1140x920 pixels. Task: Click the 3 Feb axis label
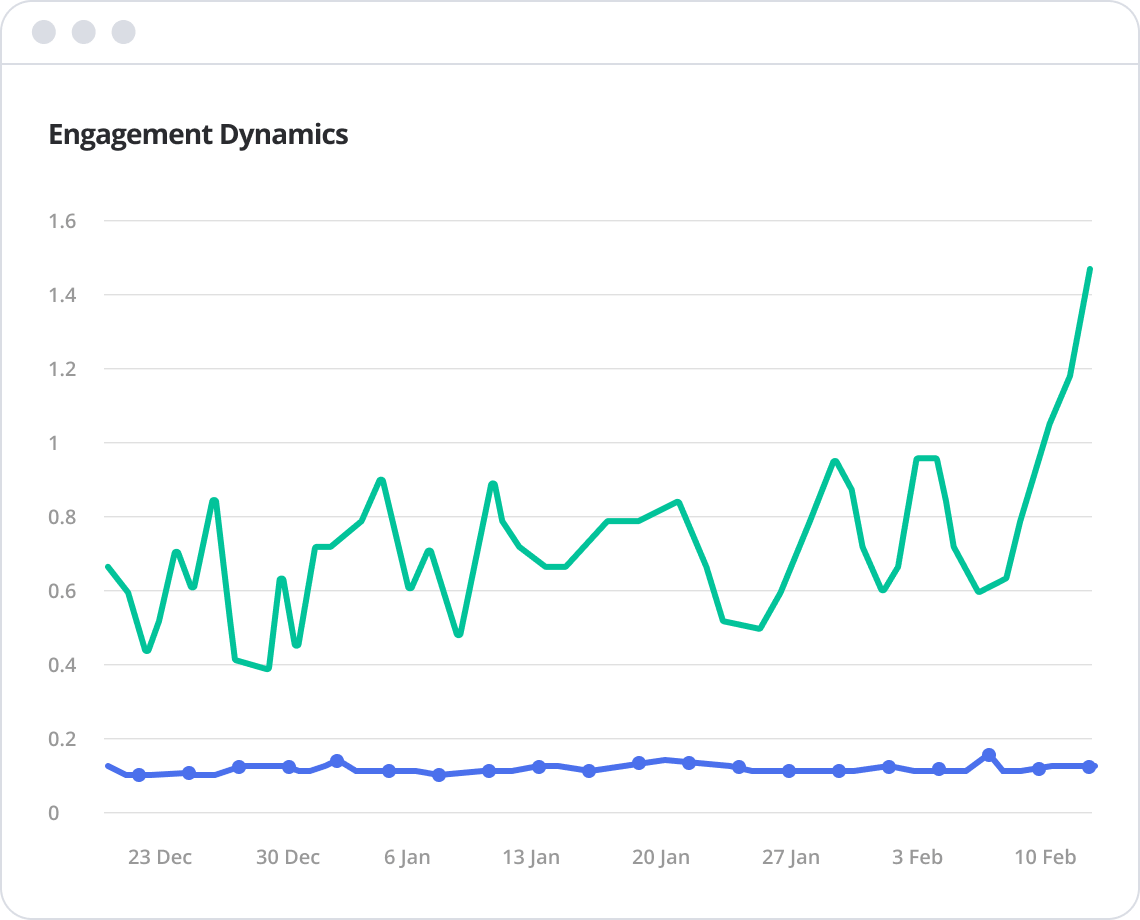[x=919, y=857]
